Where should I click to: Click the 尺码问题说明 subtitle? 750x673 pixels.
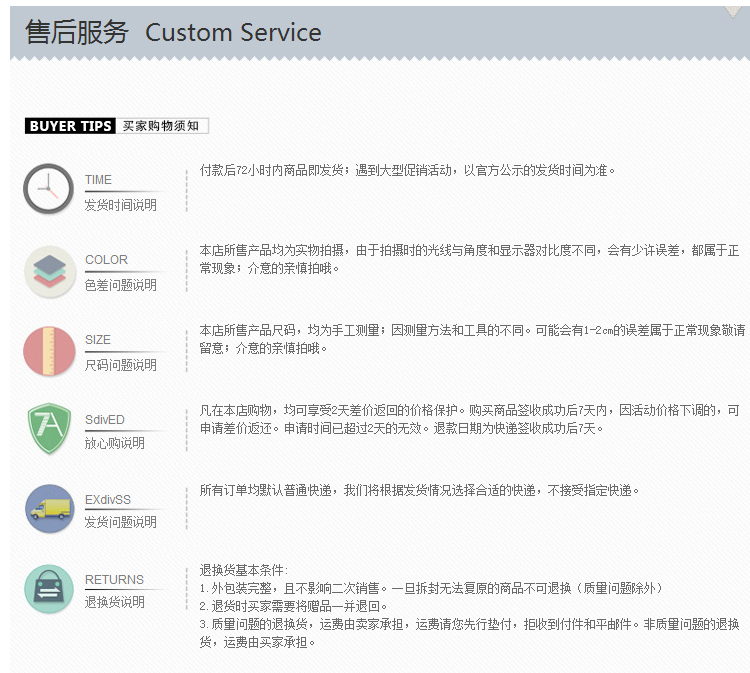tap(120, 365)
